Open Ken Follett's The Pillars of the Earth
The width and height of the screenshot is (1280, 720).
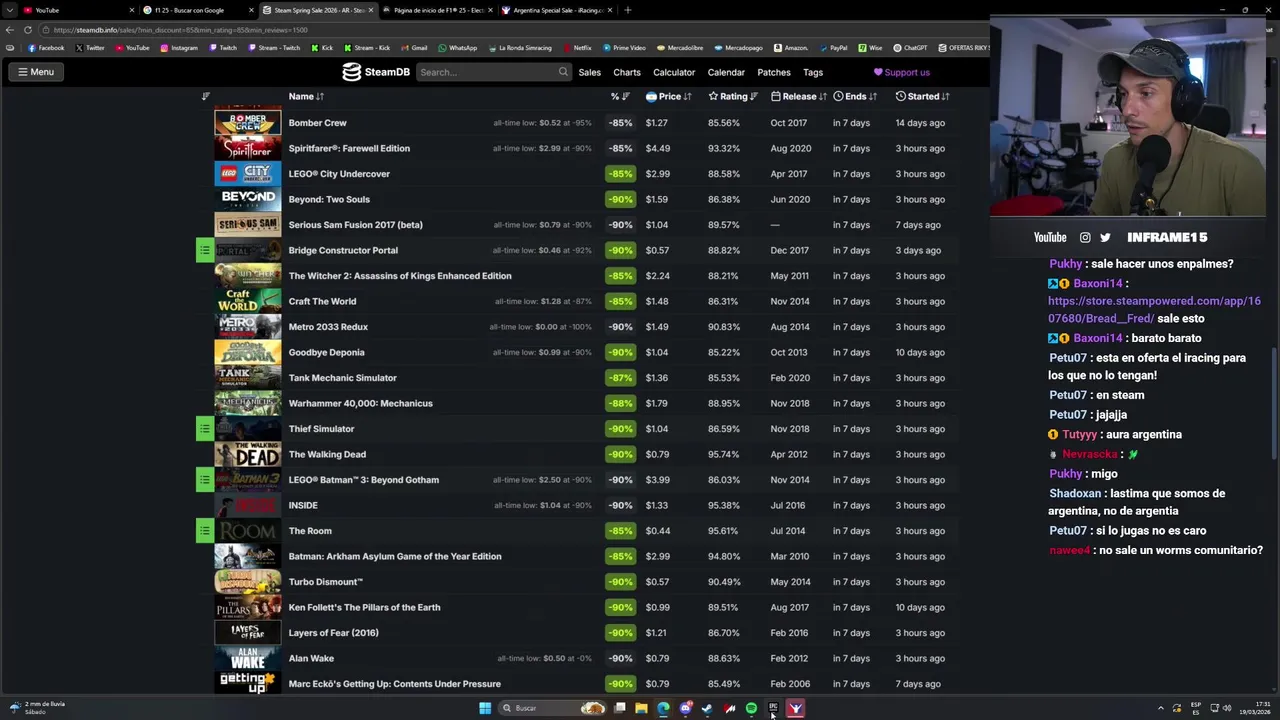click(364, 607)
